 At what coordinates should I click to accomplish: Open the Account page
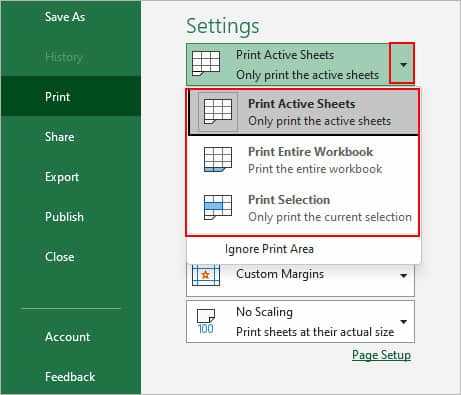tap(68, 337)
